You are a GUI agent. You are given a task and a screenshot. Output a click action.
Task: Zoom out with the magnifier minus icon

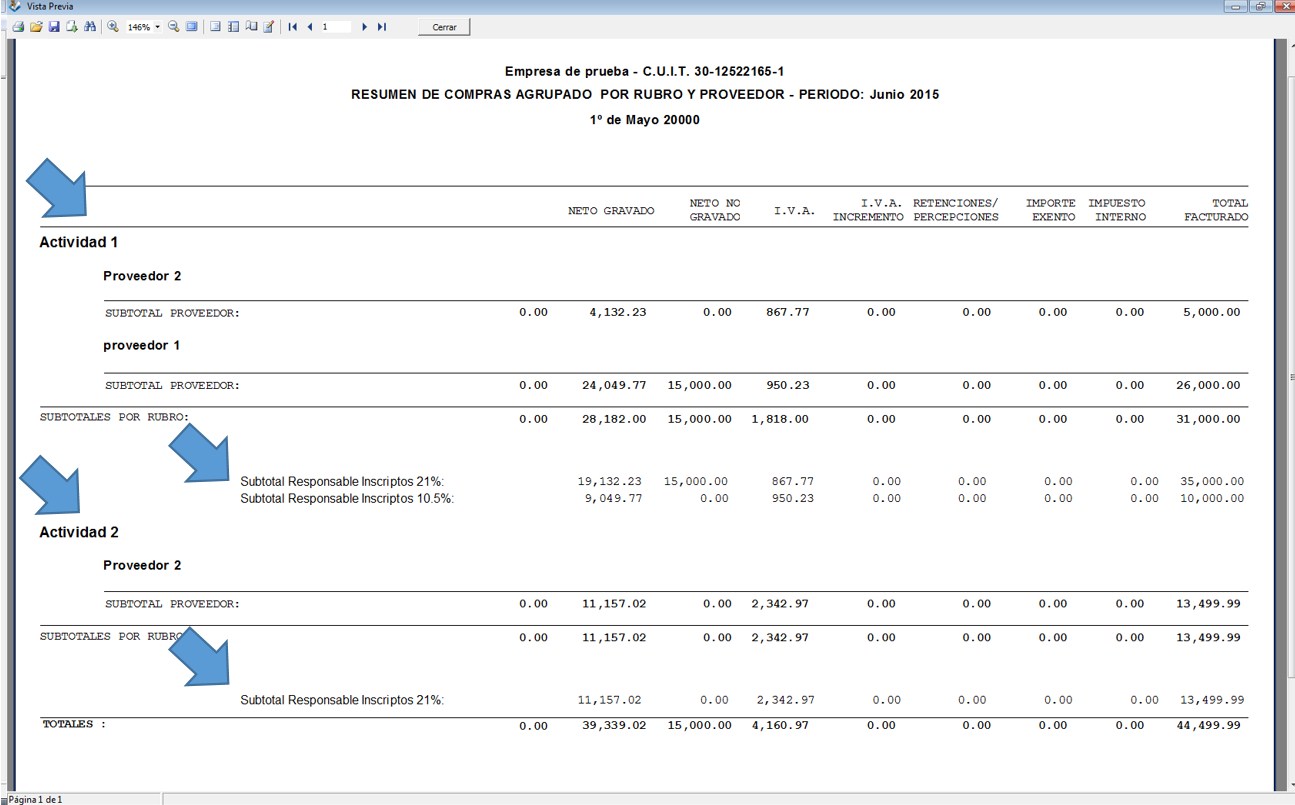tap(174, 27)
